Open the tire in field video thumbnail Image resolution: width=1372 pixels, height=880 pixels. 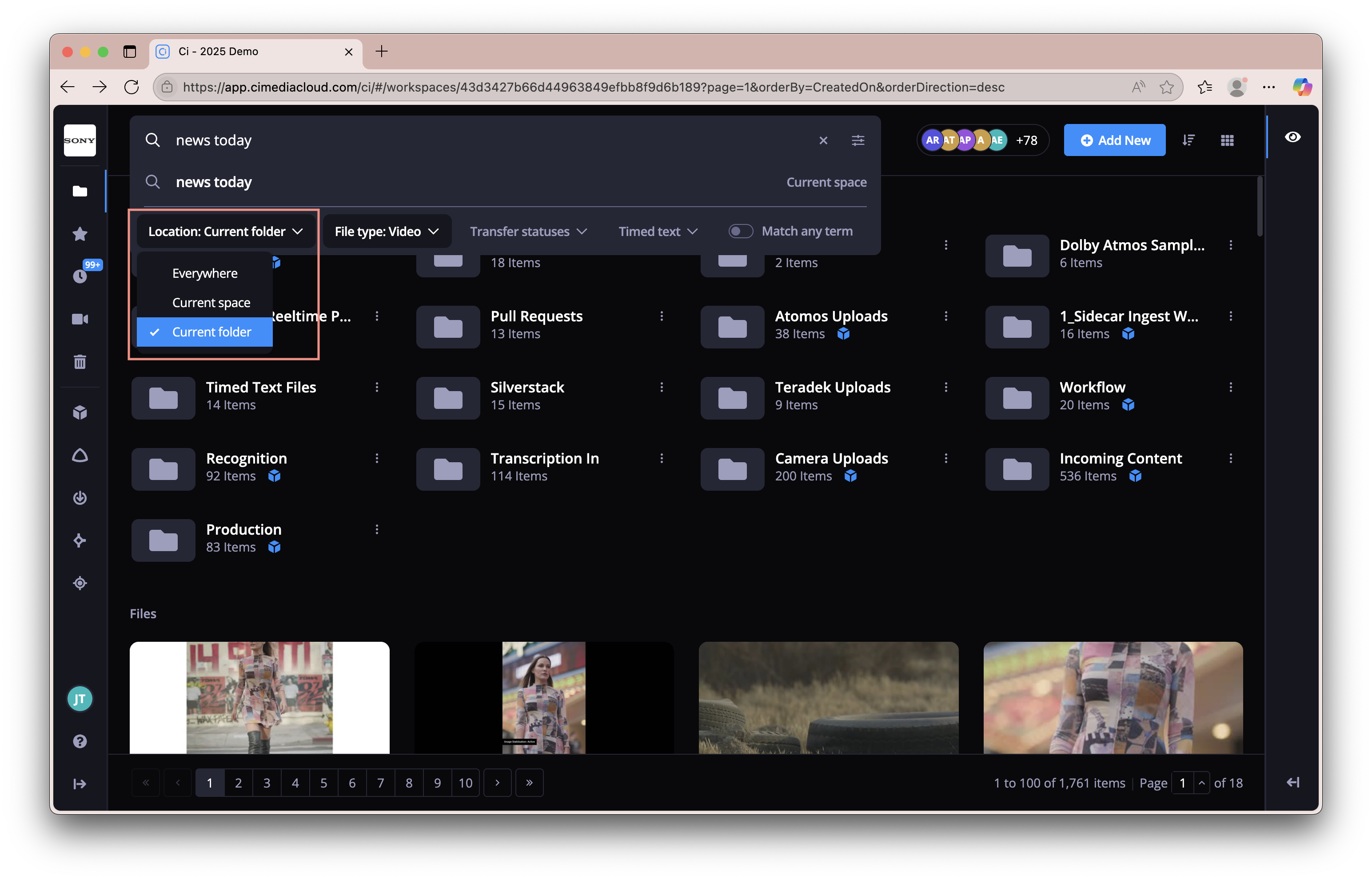click(828, 697)
